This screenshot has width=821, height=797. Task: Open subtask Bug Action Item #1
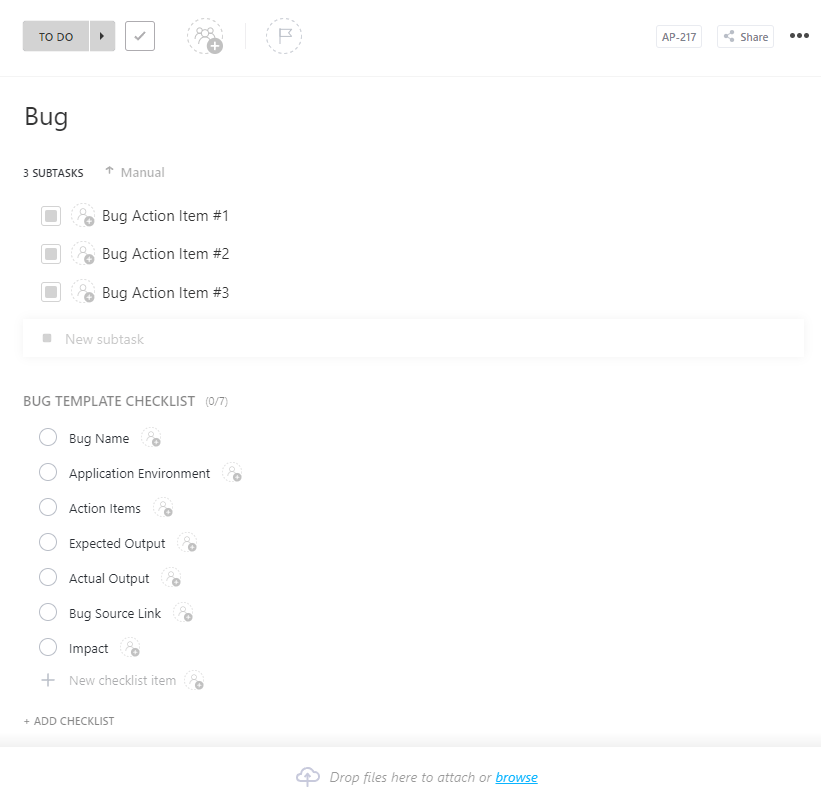pos(165,216)
